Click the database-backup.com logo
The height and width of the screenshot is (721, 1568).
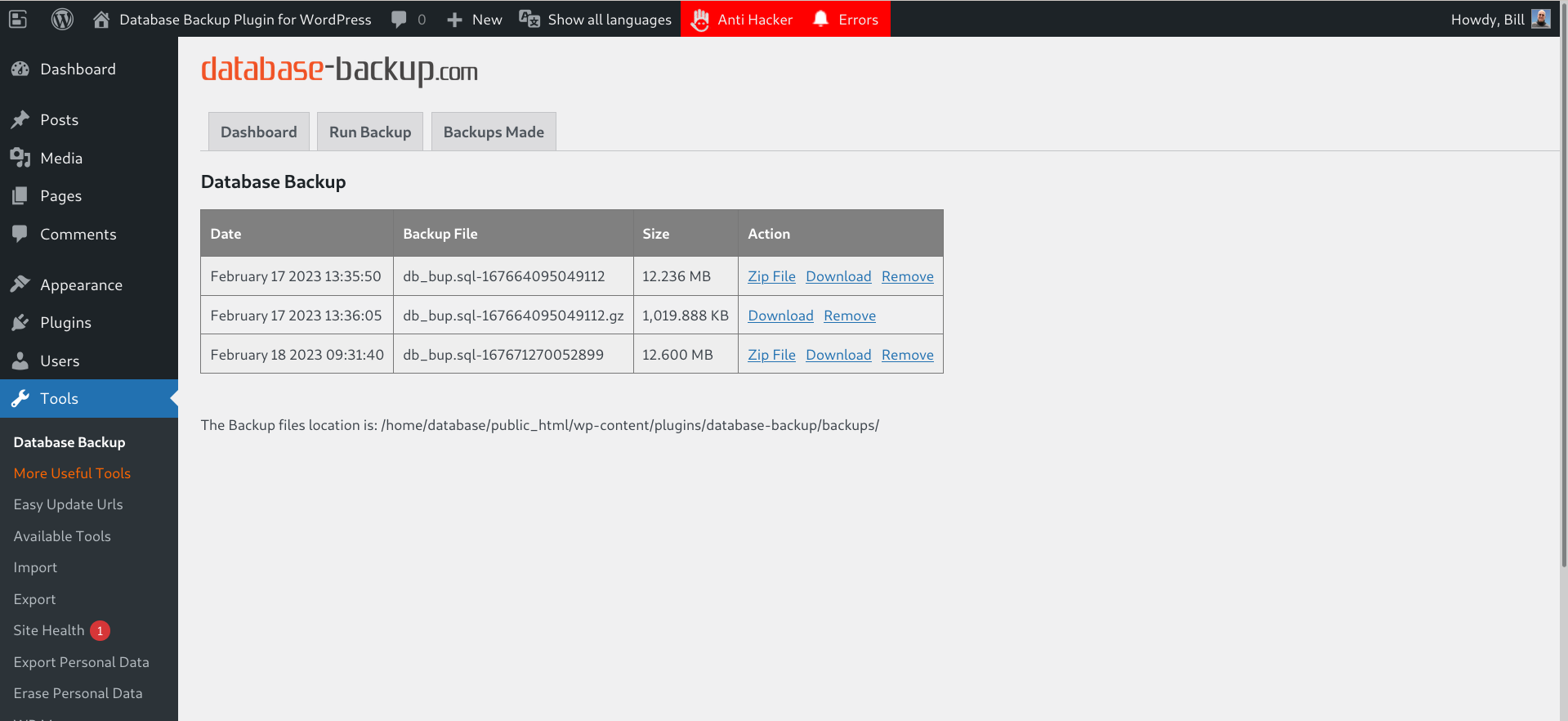[x=339, y=70]
